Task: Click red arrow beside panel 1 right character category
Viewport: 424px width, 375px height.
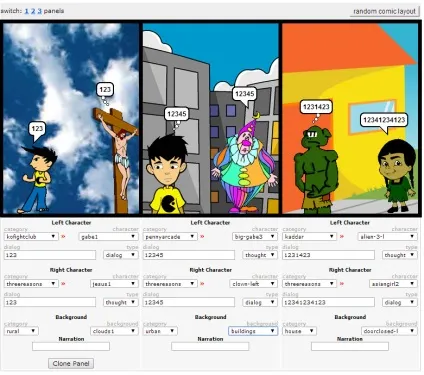Action: click(63, 284)
